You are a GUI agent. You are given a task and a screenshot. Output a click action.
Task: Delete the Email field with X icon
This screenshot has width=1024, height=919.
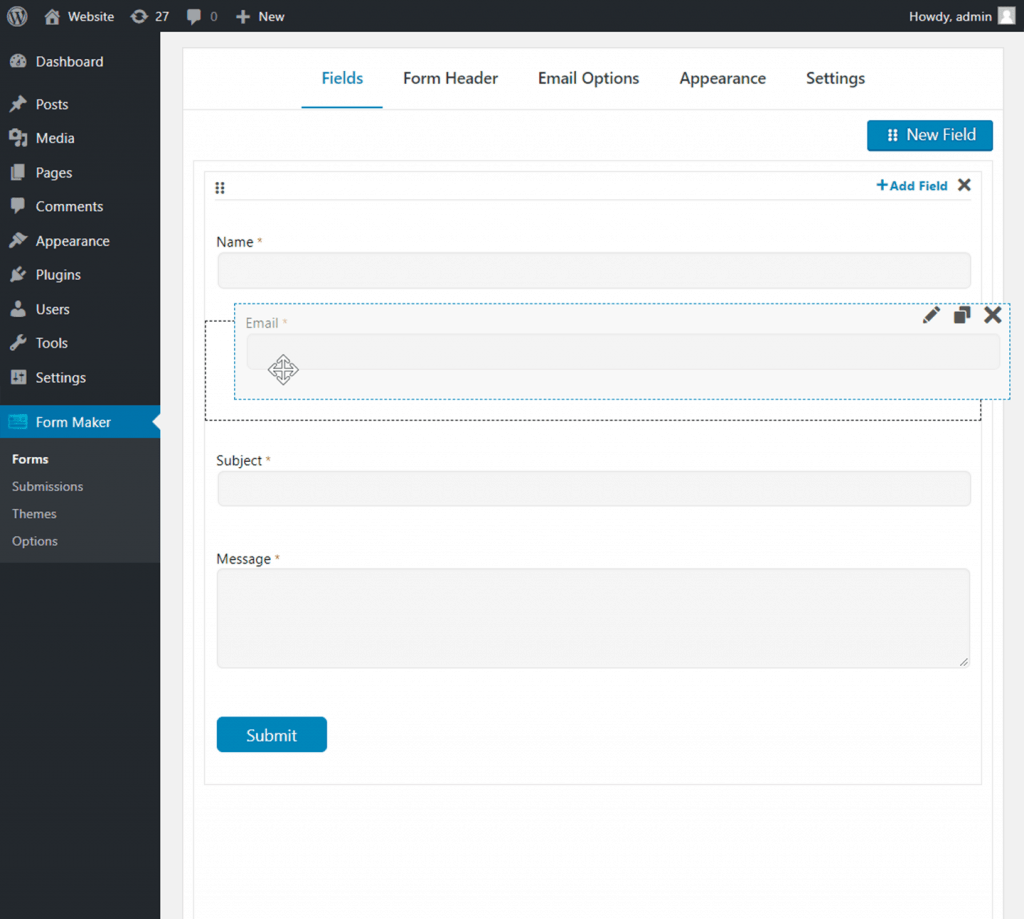coord(992,315)
